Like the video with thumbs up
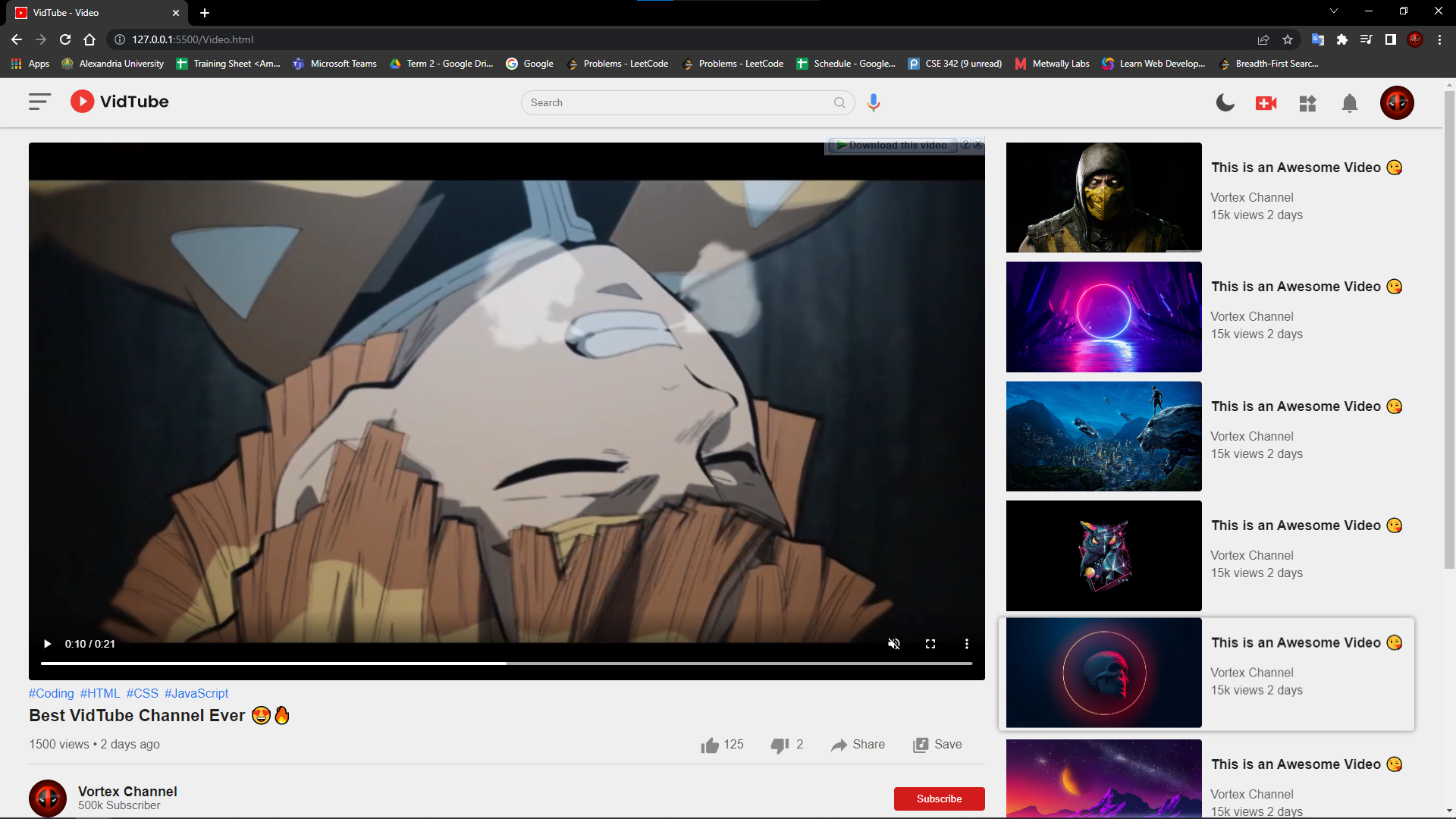This screenshot has width=1456, height=819. coord(722,745)
